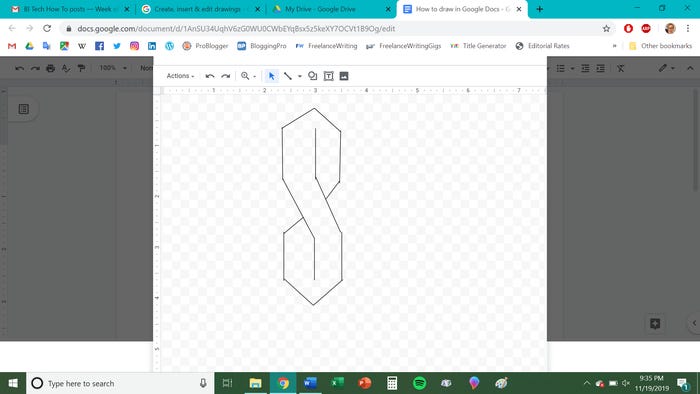Click the Docs paint format icon

[81, 68]
